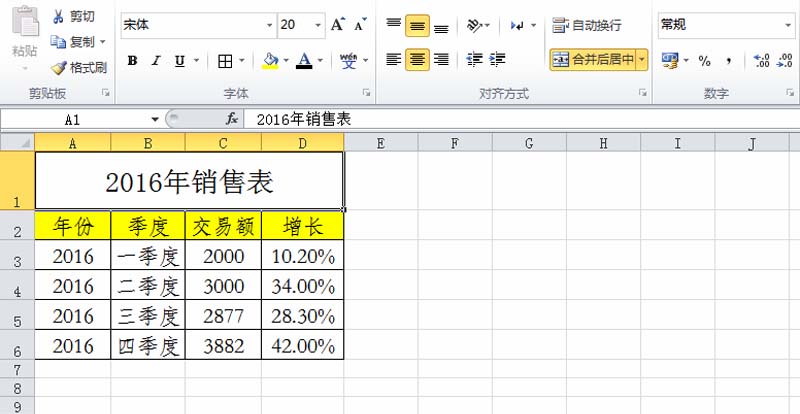Select the cell containing 10.20%
Screen dimensions: 800x414
(x=303, y=255)
